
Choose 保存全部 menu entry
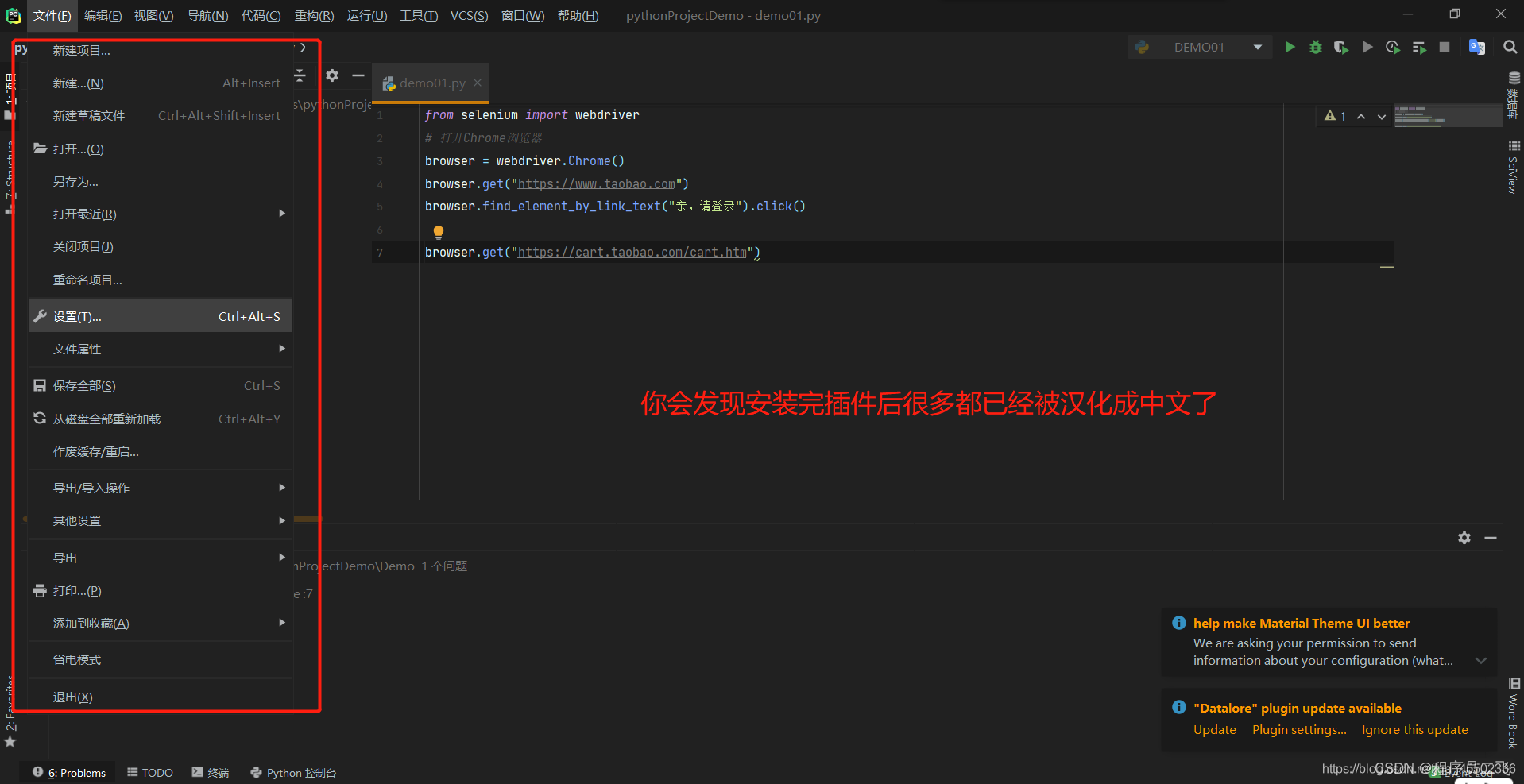coord(161,385)
